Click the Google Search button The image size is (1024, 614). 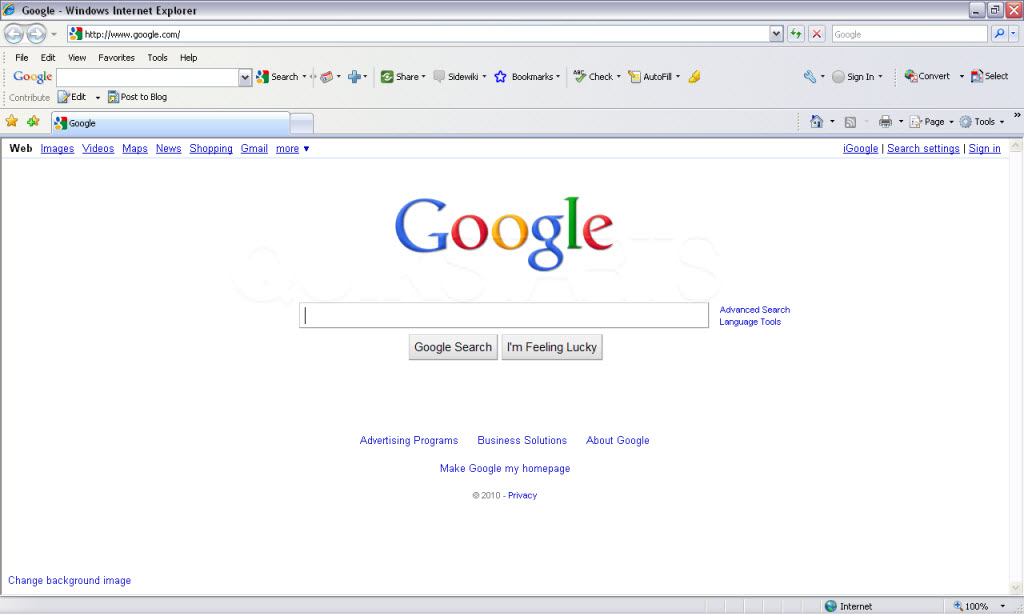pos(453,347)
